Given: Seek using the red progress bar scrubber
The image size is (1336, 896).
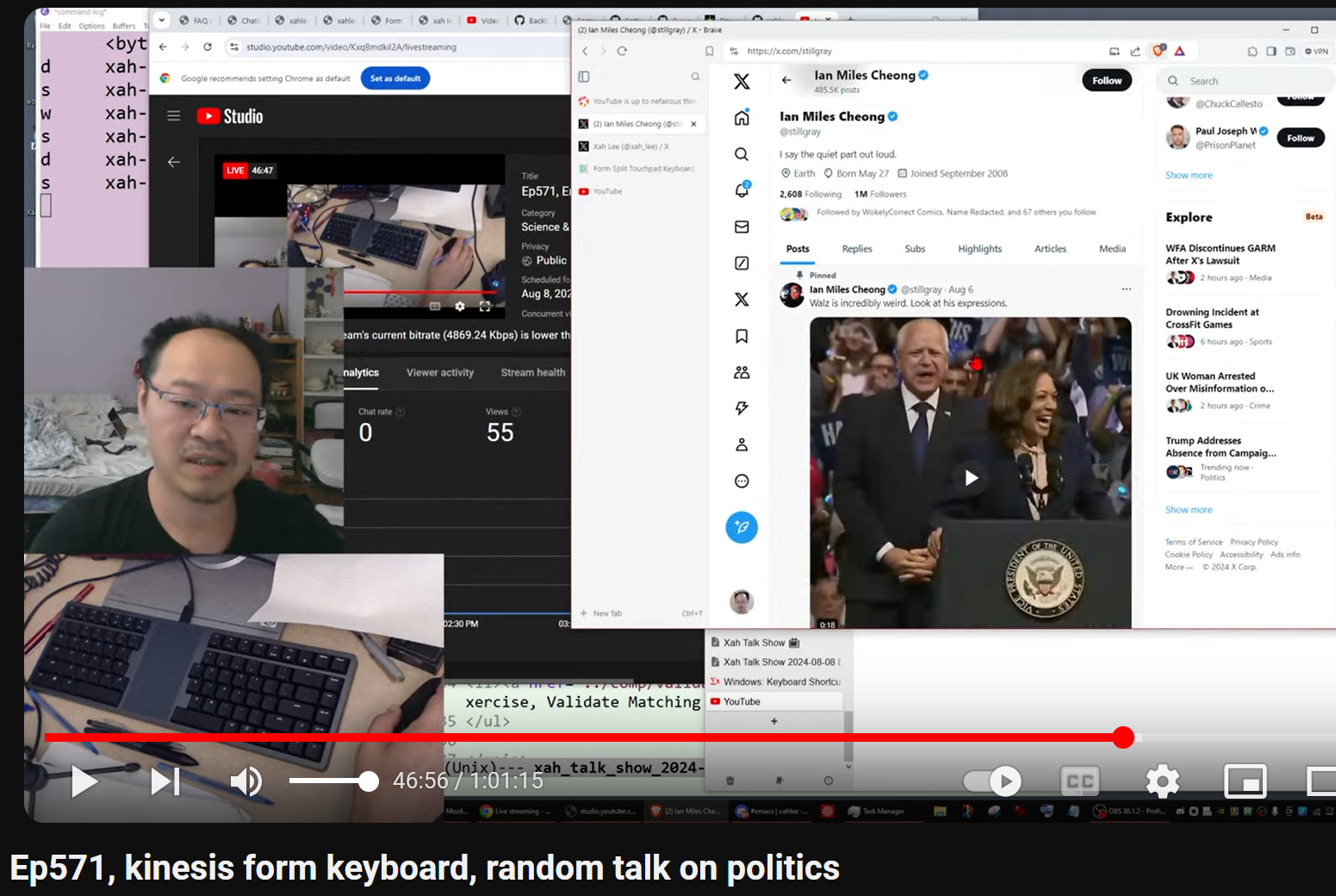Looking at the screenshot, I should tap(1122, 737).
